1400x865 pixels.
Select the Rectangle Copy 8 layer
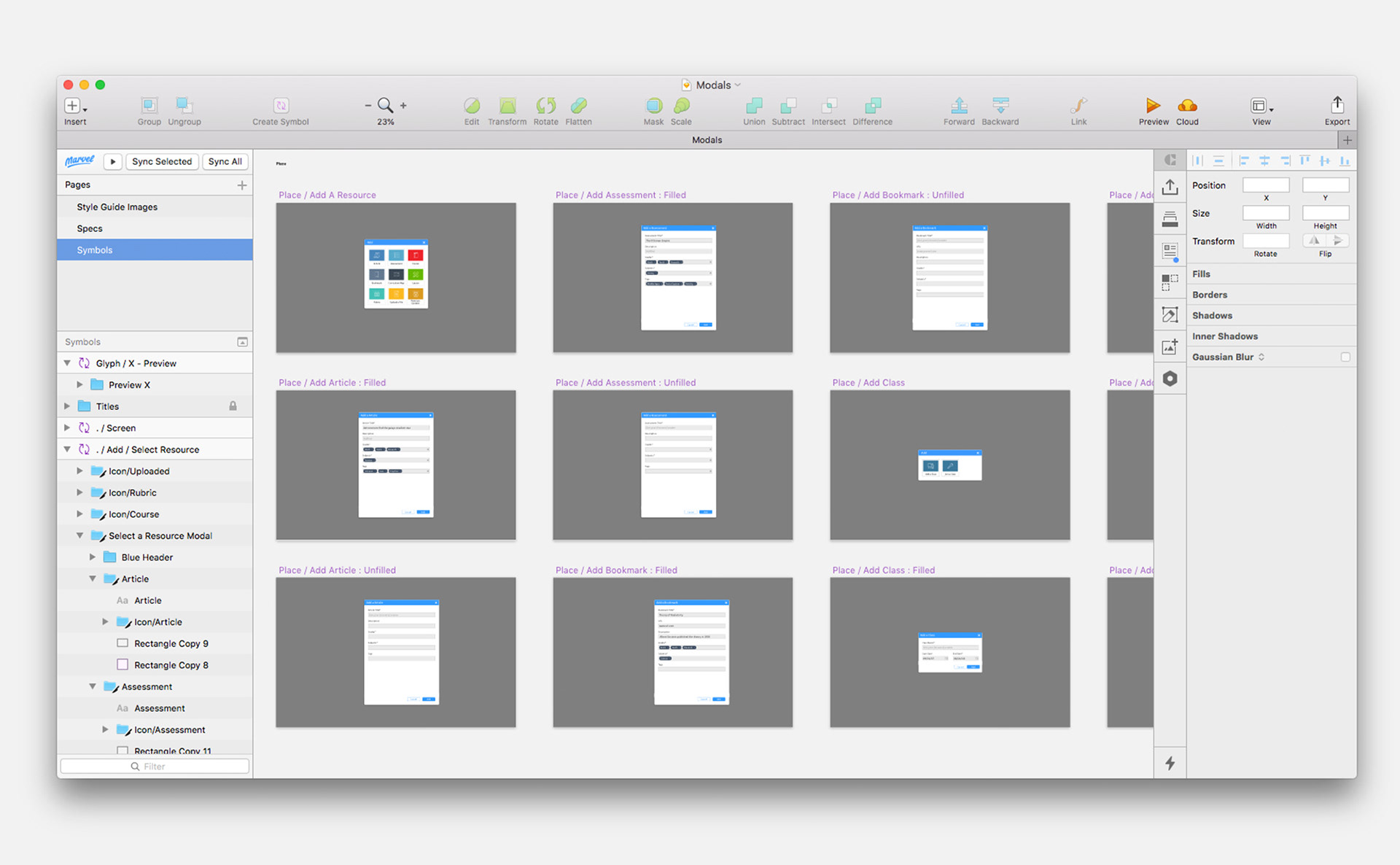tap(155, 664)
